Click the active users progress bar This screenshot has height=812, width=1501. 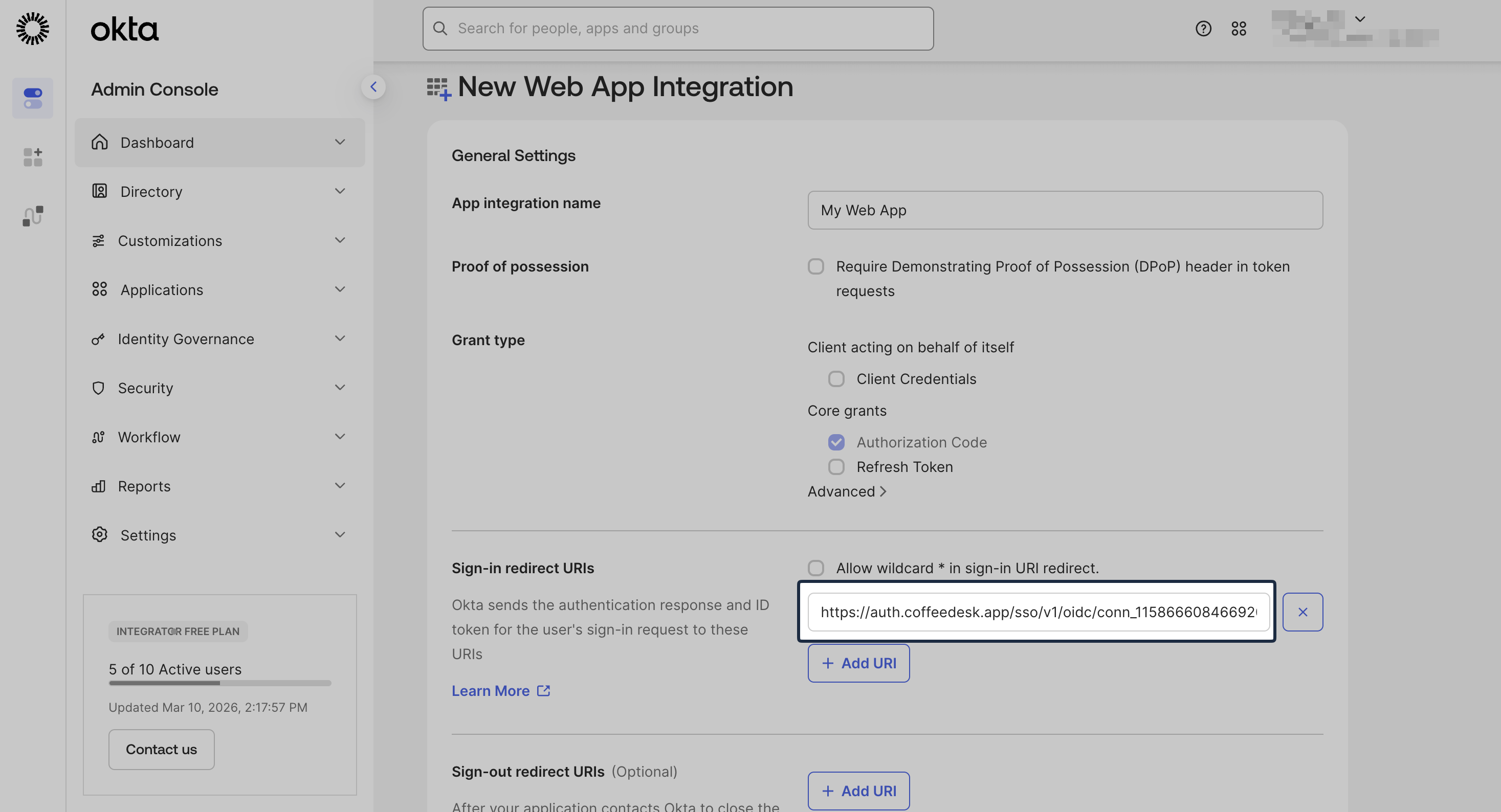[219, 684]
